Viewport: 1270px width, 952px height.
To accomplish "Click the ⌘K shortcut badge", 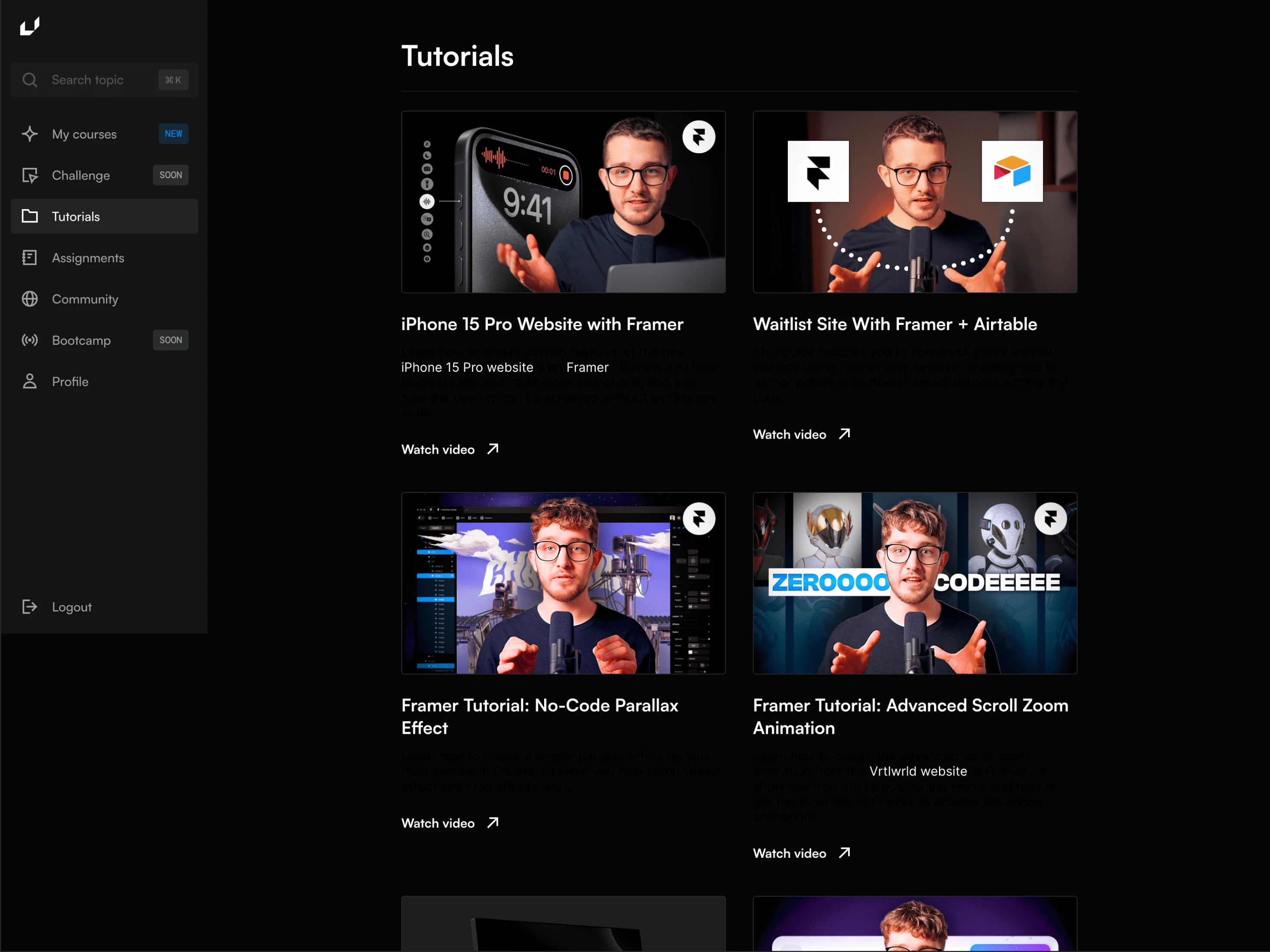I will pyautogui.click(x=173, y=80).
